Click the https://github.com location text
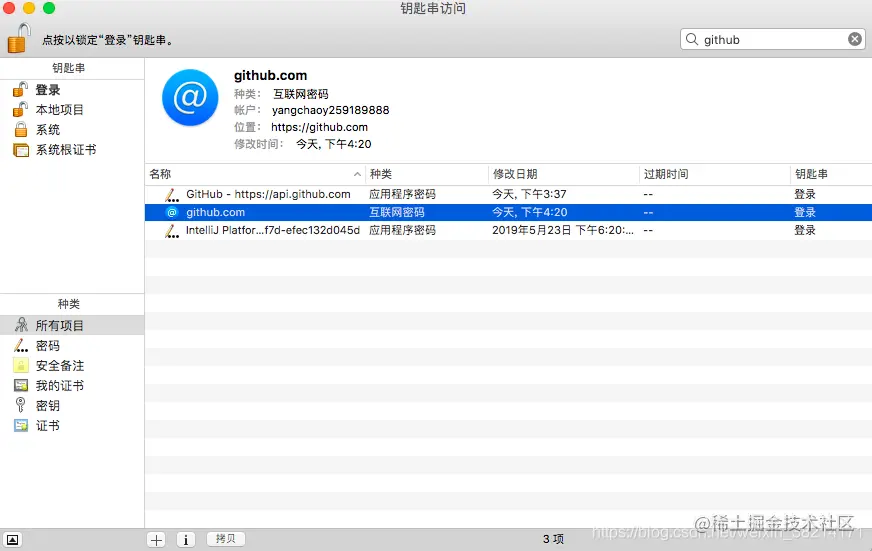Screen dimensions: 872x551 tap(319, 127)
